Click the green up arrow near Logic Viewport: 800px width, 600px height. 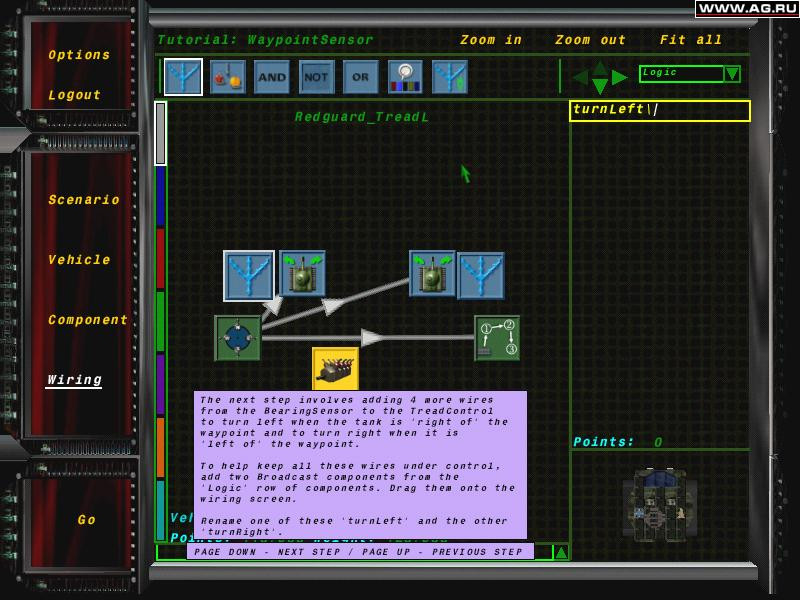(x=600, y=67)
